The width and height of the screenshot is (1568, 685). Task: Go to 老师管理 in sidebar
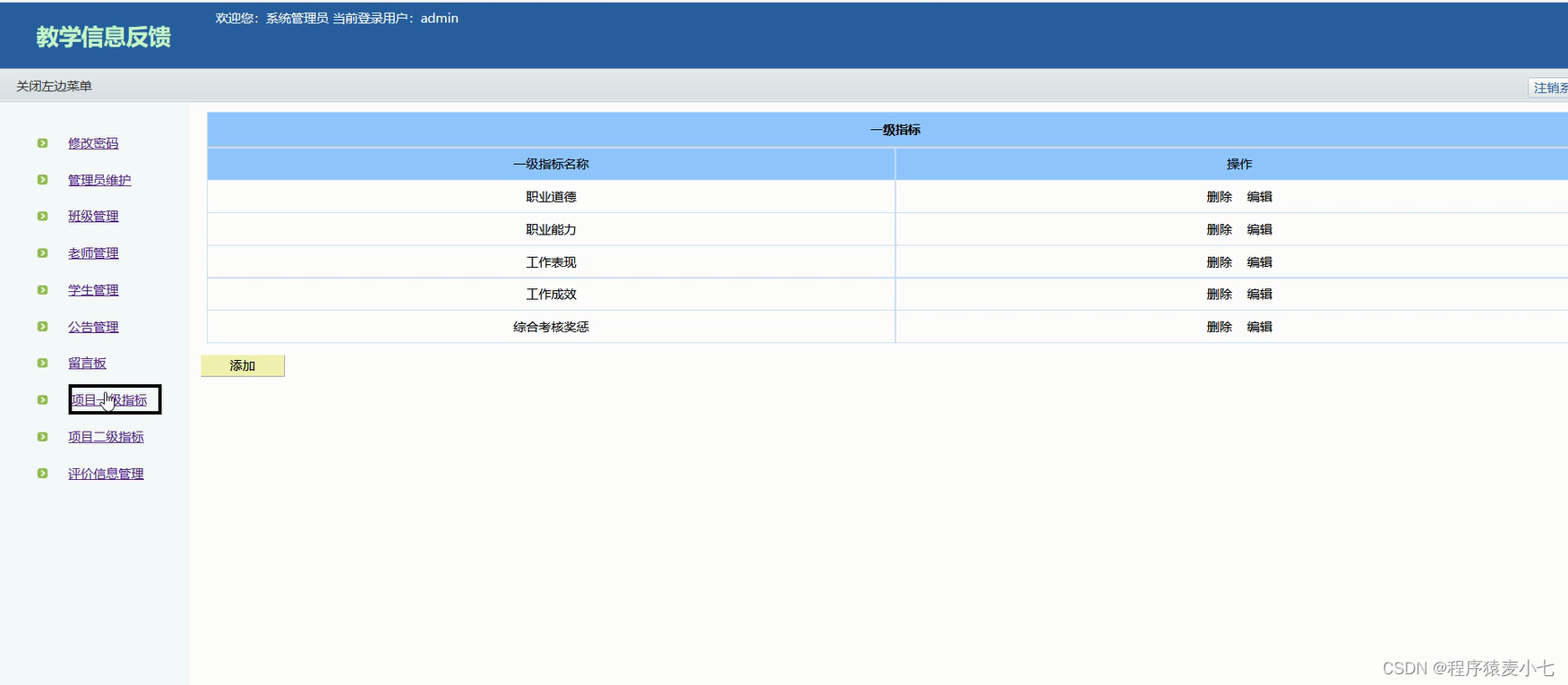point(93,253)
